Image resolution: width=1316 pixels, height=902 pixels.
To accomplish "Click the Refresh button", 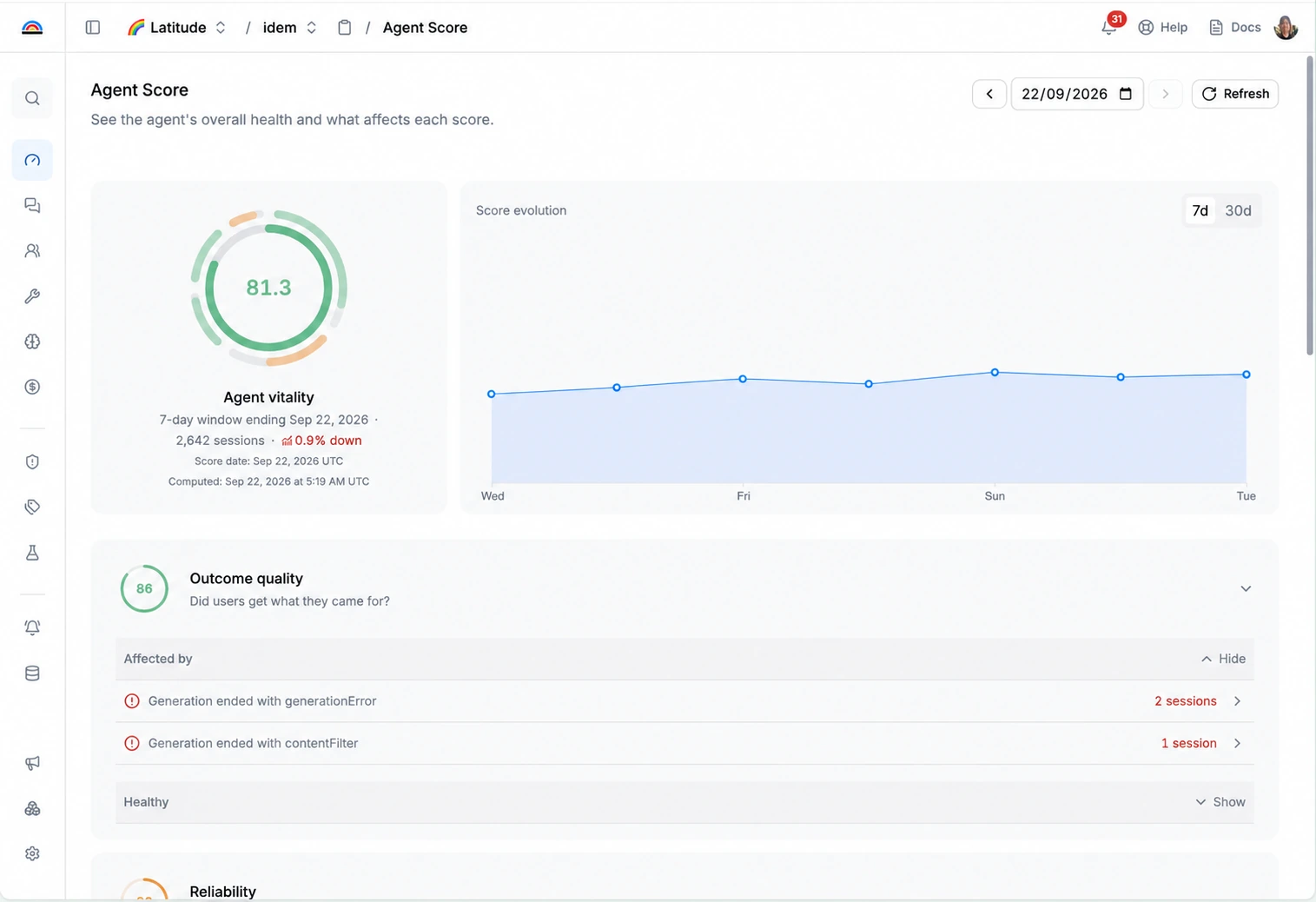I will [x=1234, y=94].
